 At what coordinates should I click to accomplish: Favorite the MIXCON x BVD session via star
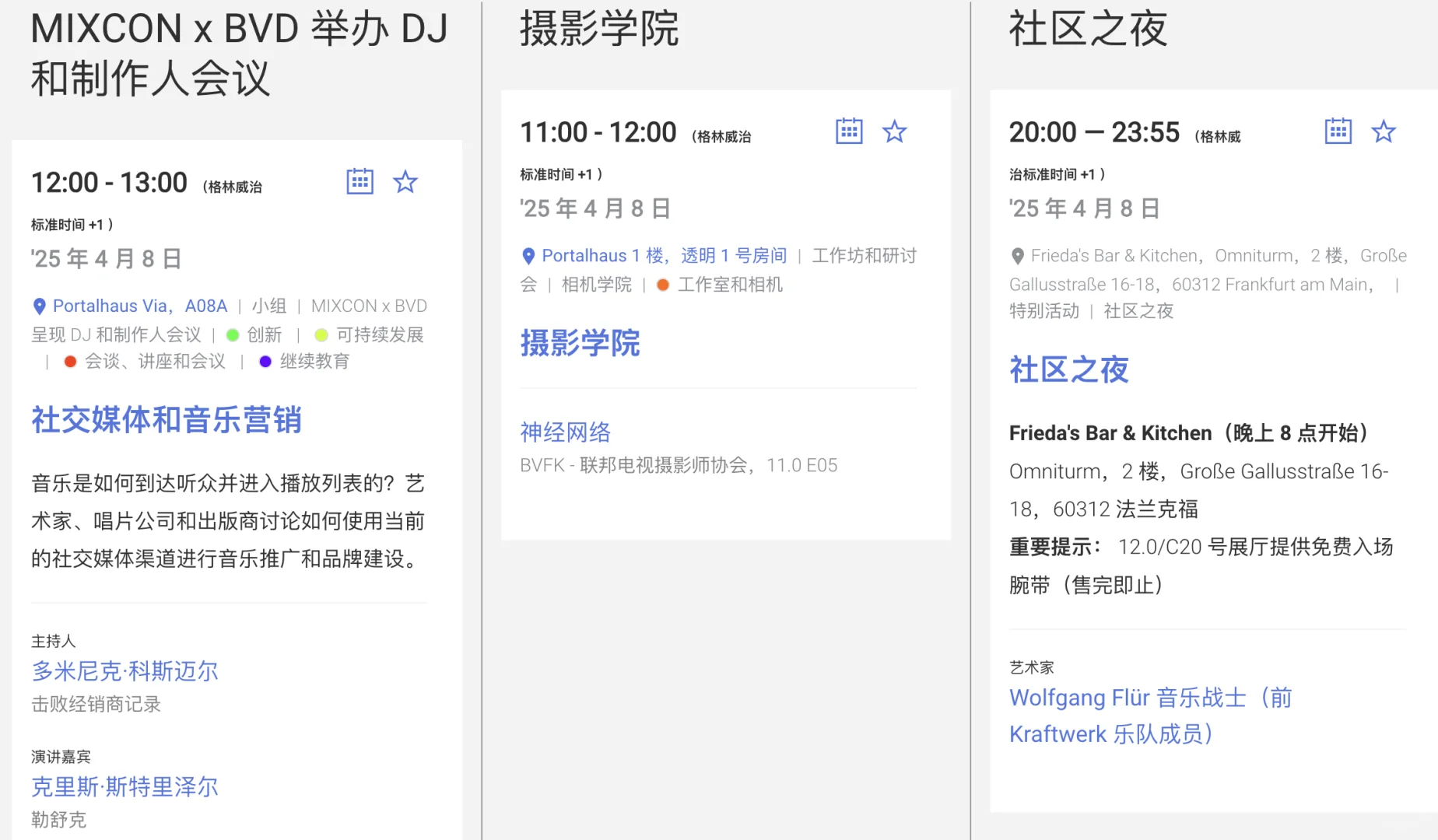[x=405, y=181]
